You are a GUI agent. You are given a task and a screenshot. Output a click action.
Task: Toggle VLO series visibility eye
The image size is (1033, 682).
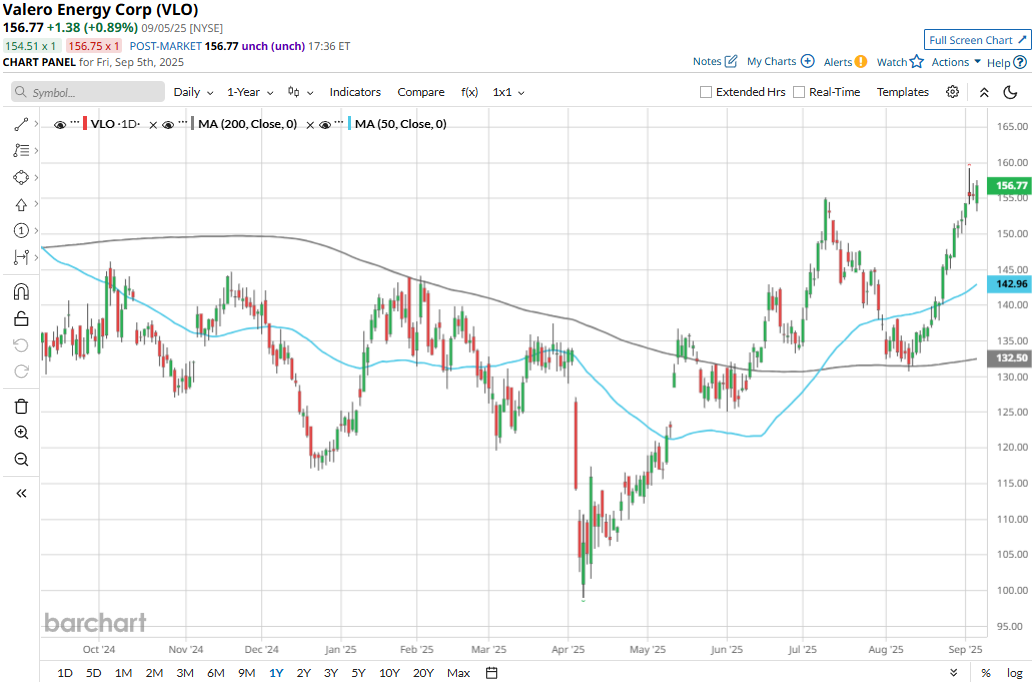(x=60, y=125)
